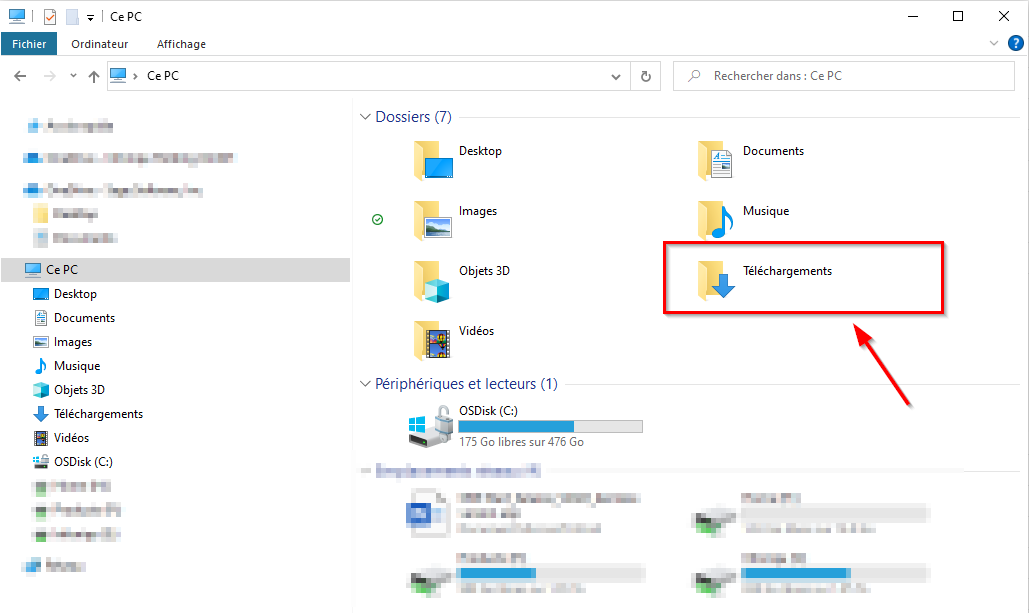1029x613 pixels.
Task: Open the address bar history dropdown
Action: 616,76
